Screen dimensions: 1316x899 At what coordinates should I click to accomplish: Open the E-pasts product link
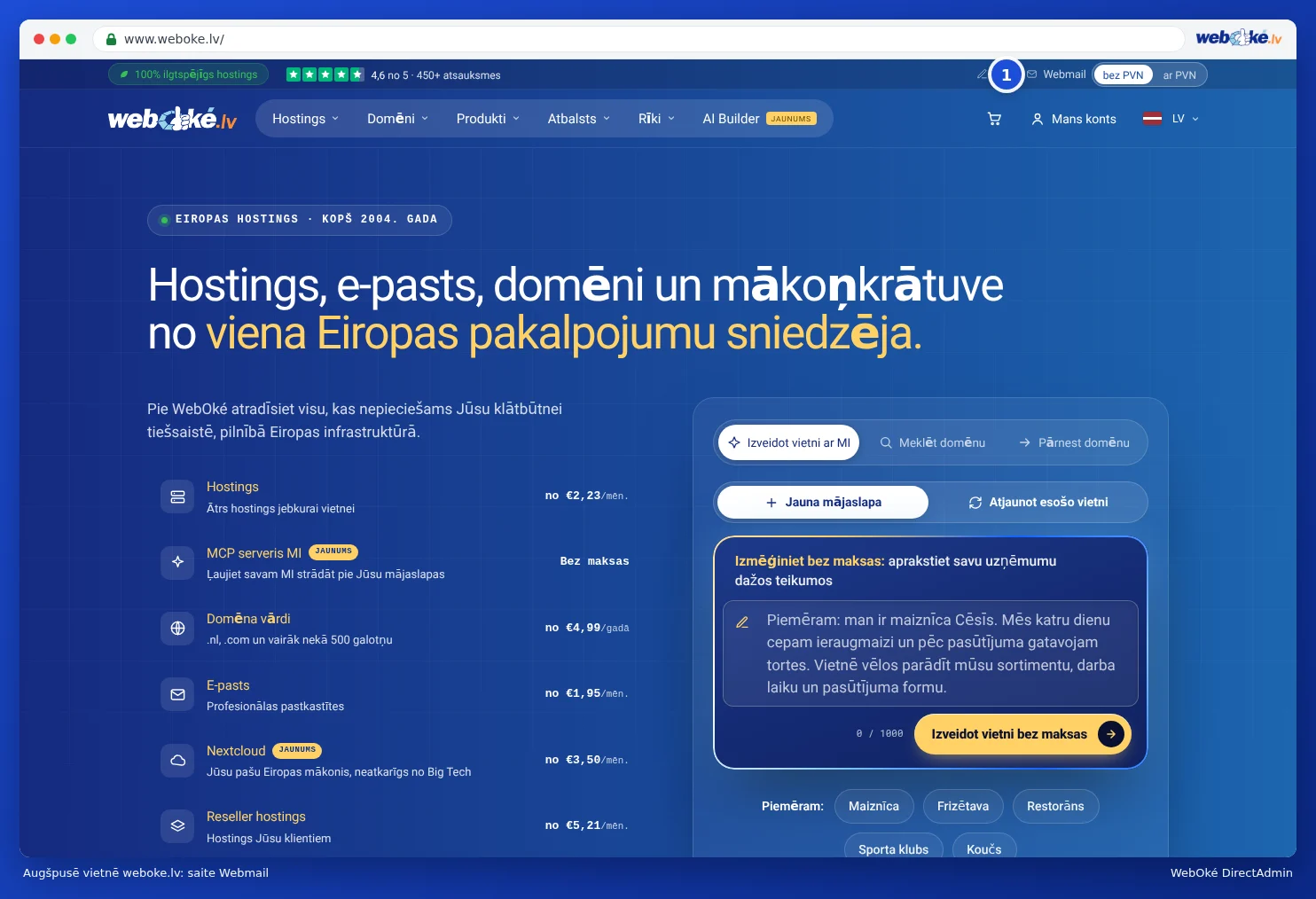tap(228, 685)
